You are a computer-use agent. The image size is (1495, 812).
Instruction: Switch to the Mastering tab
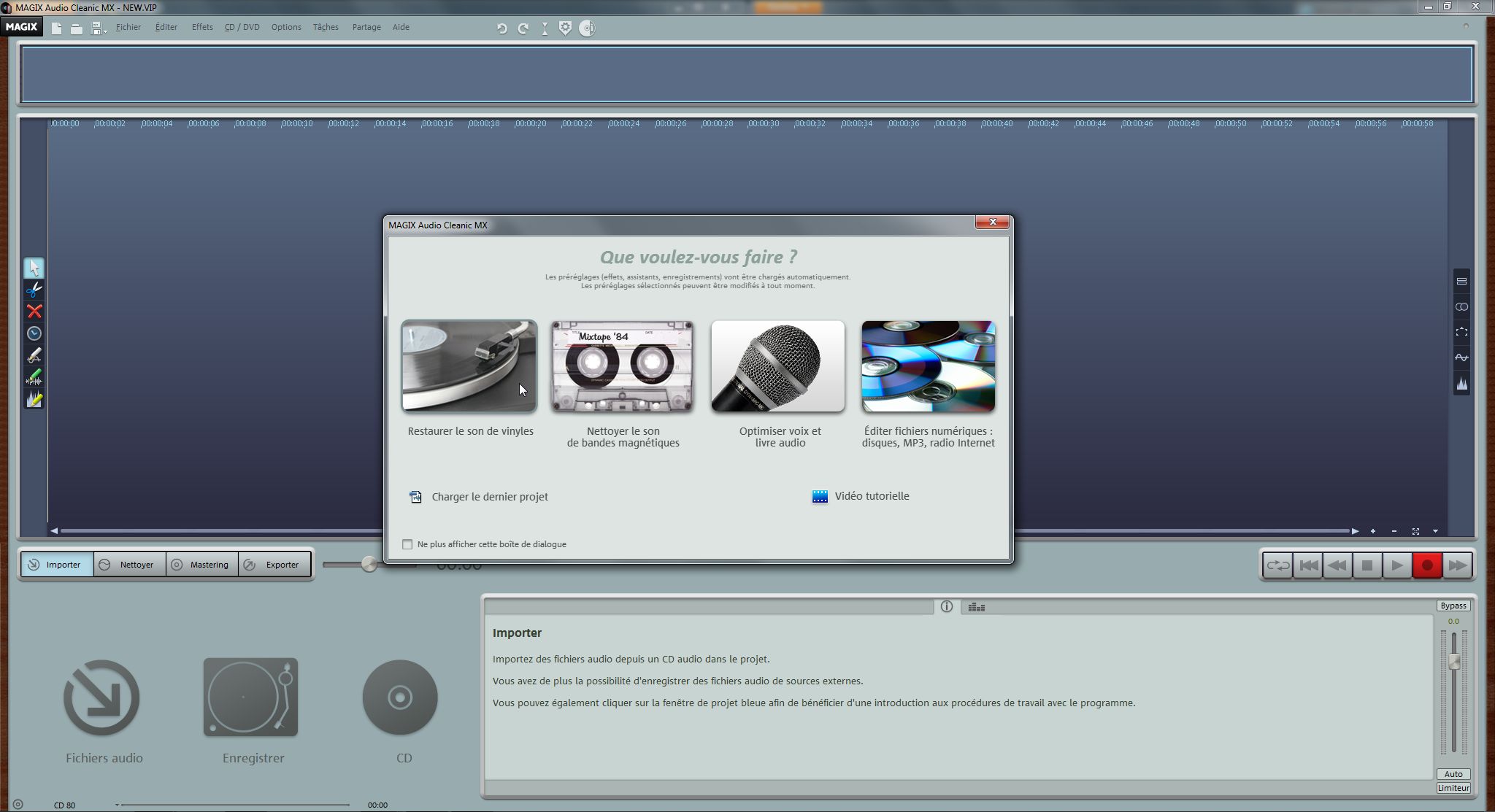[202, 565]
